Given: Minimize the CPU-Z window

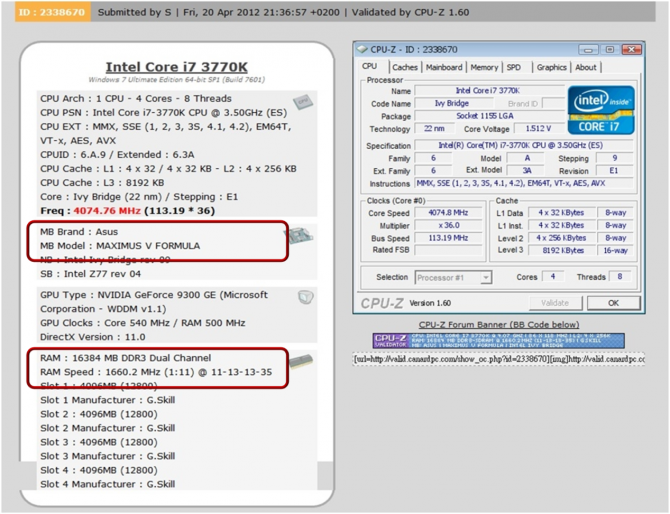Looking at the screenshot, I should pos(588,50).
